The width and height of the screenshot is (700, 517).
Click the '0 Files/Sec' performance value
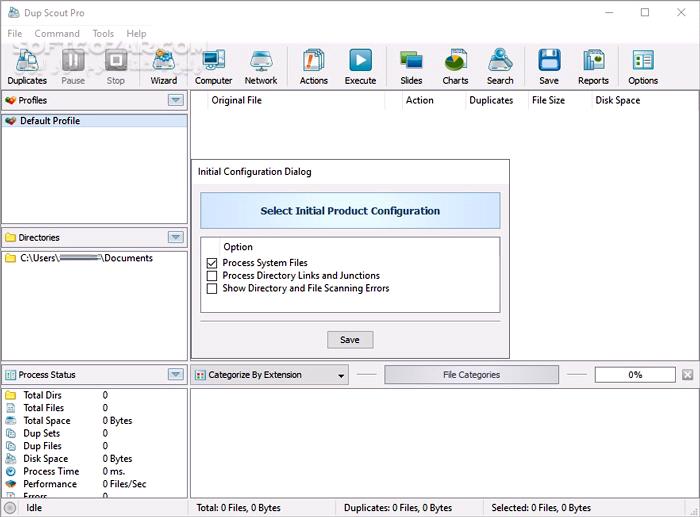[x=125, y=484]
